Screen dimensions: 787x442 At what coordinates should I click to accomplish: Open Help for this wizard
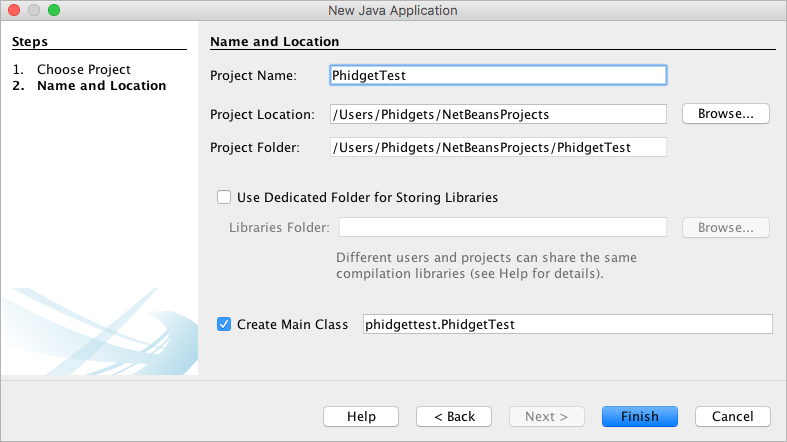pos(361,416)
